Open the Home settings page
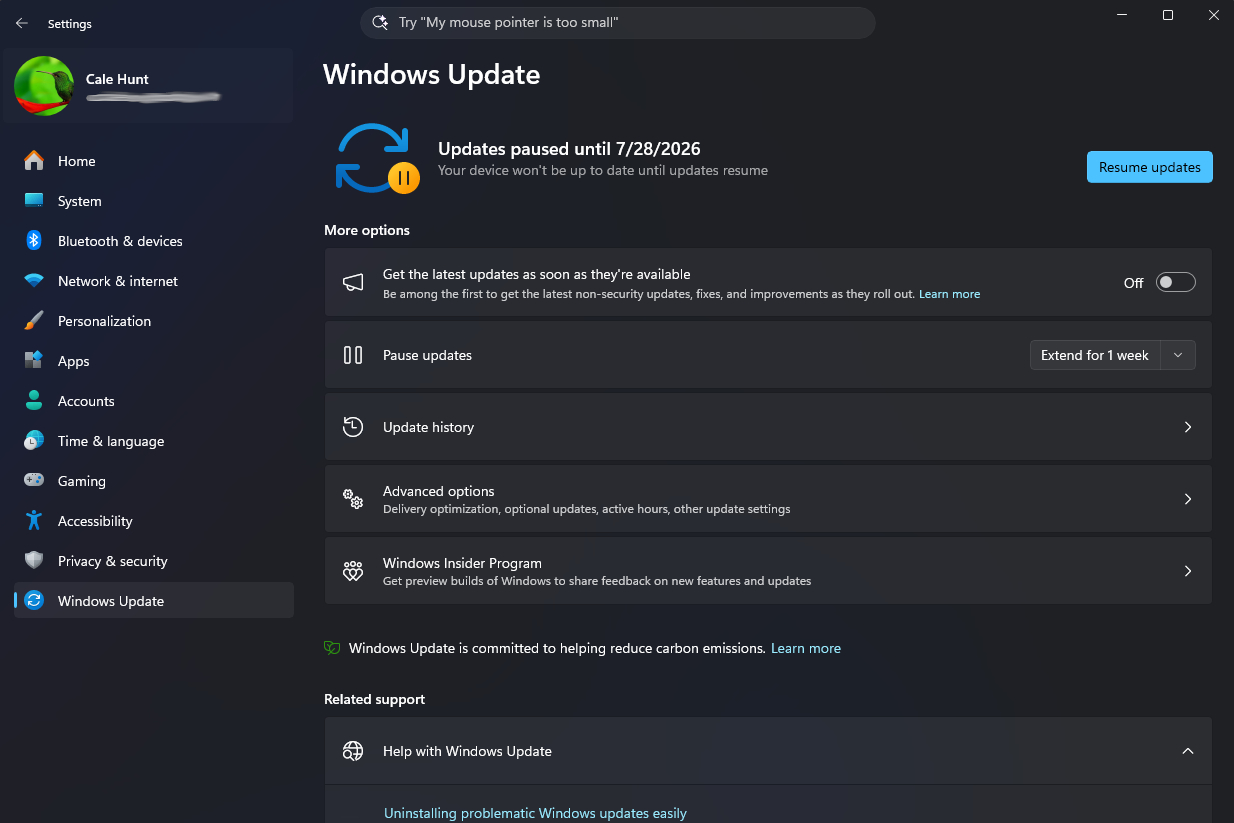 [154, 161]
